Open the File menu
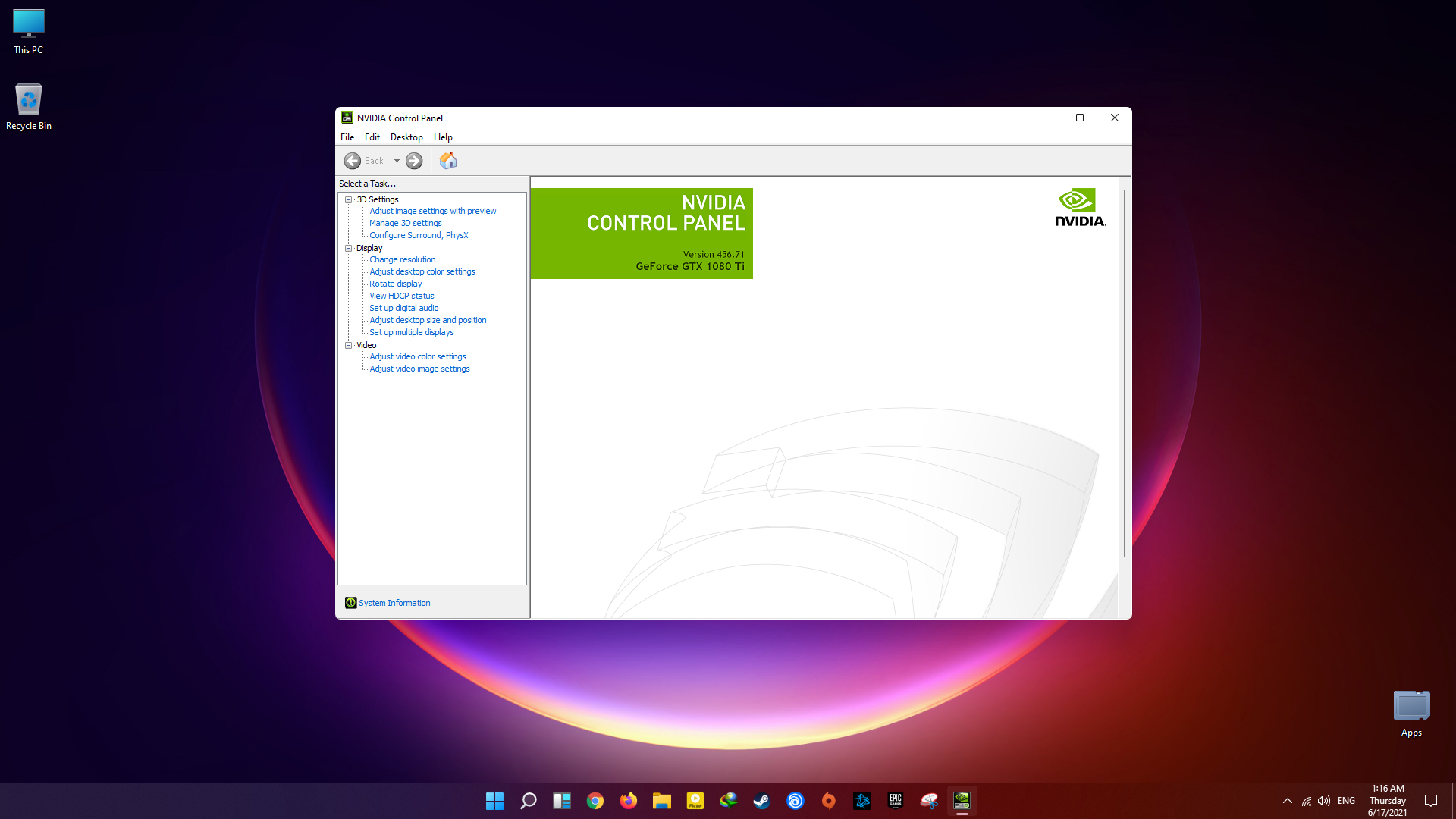Screen dimensions: 1456x819 click(347, 137)
